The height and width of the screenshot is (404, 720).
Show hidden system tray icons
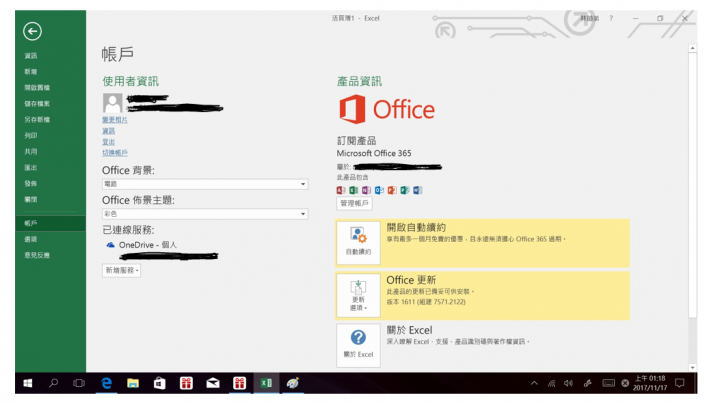tap(534, 383)
